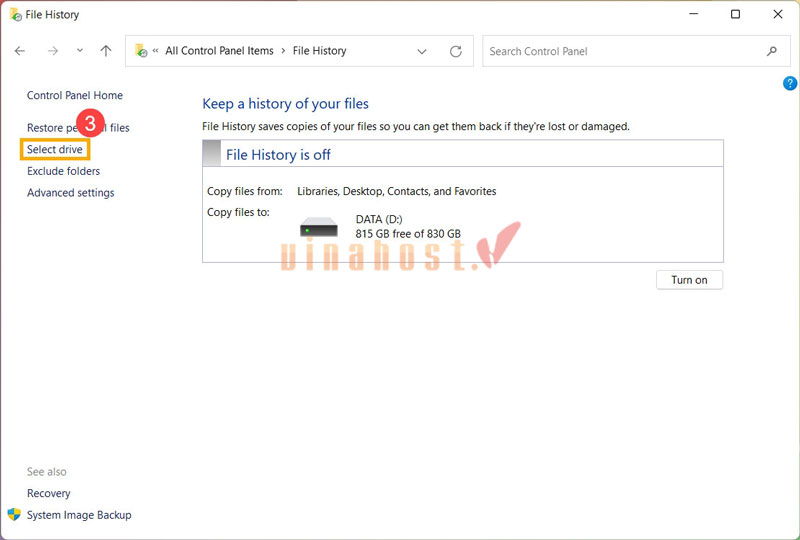This screenshot has height=540, width=800.
Task: Refresh the File History page
Action: click(456, 51)
